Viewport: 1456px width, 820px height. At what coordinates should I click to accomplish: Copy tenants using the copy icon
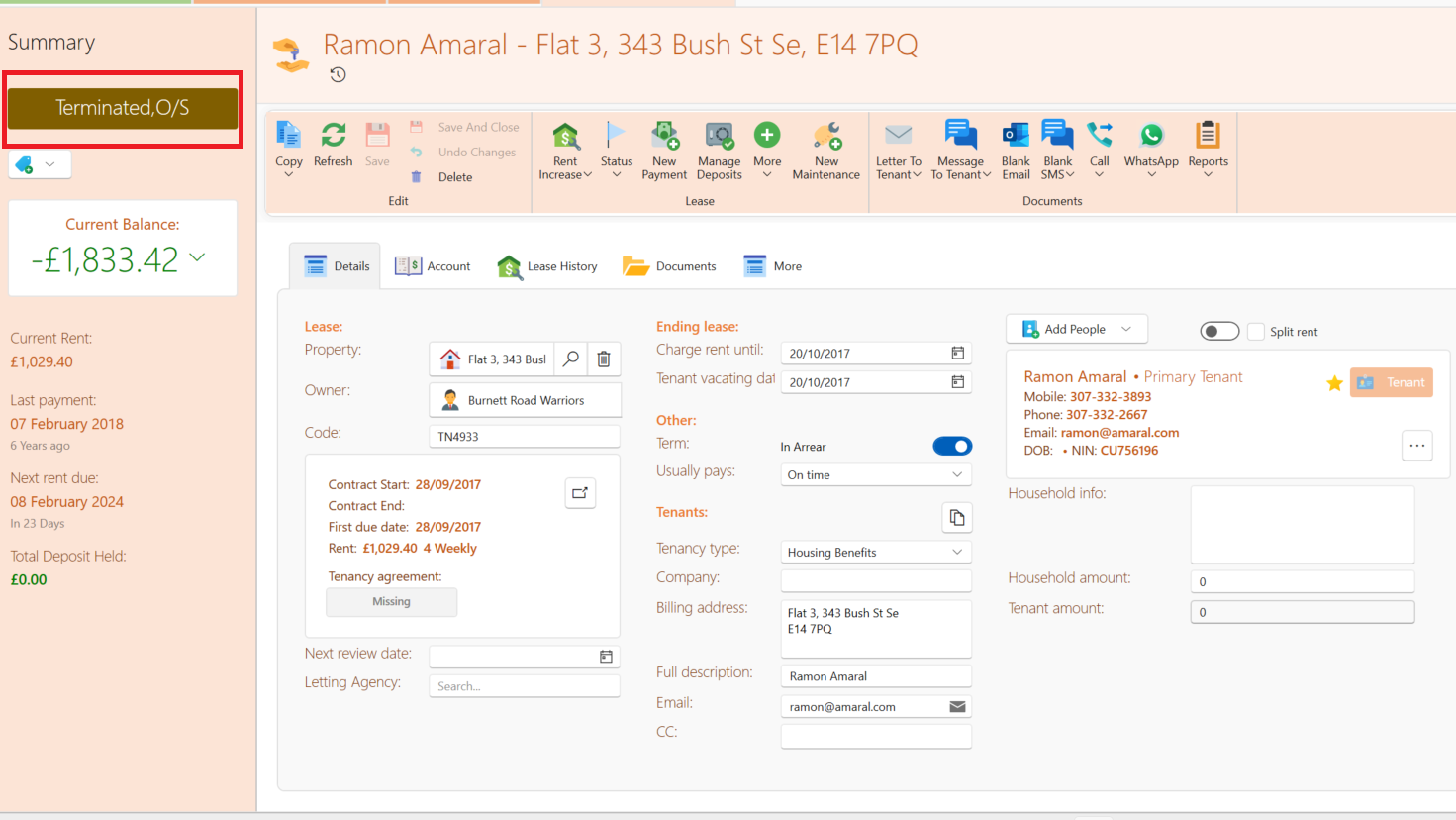(957, 517)
